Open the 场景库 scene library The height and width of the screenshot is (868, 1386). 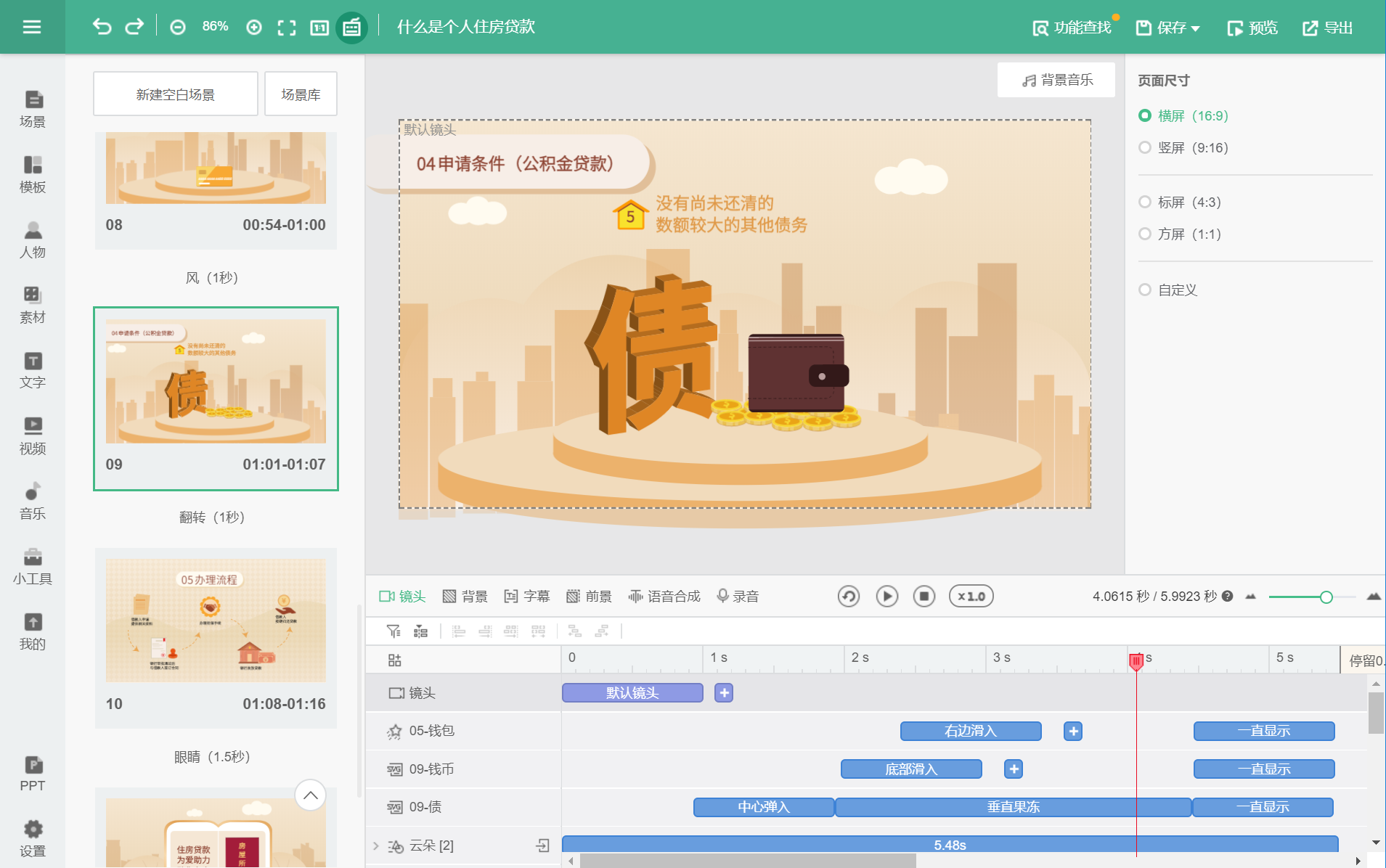pos(301,94)
